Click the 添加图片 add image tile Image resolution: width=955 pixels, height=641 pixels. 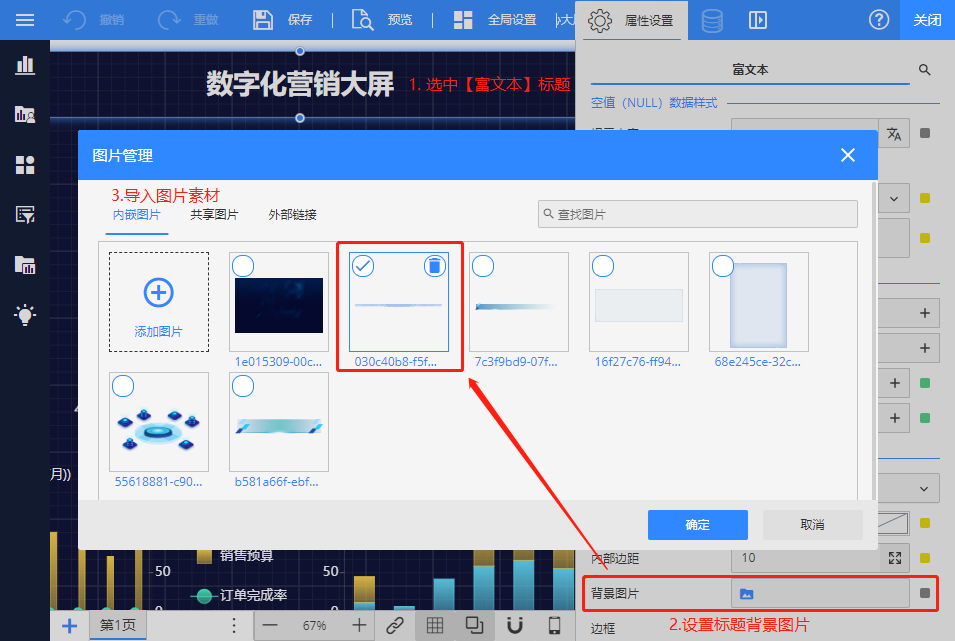point(159,302)
